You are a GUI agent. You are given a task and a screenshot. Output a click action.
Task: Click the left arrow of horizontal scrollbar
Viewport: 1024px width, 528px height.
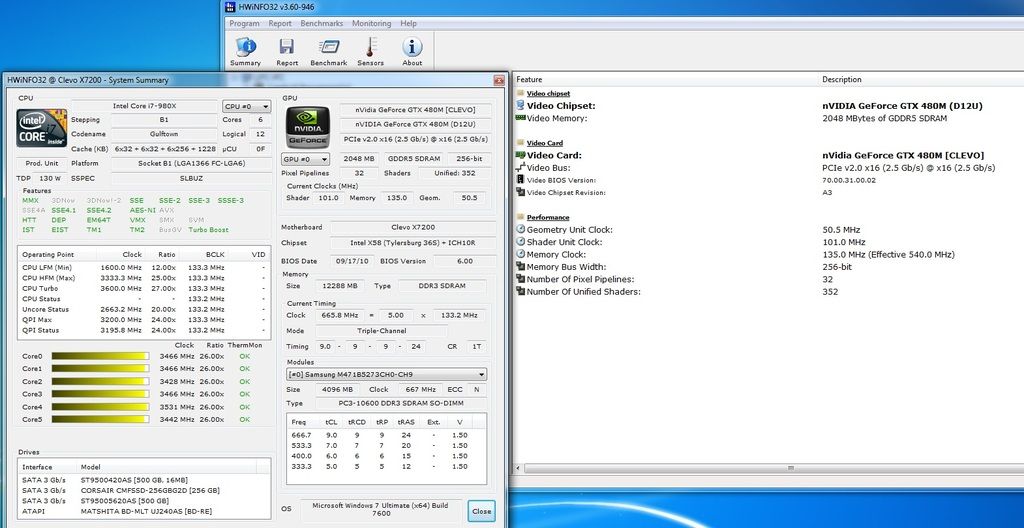(519, 468)
